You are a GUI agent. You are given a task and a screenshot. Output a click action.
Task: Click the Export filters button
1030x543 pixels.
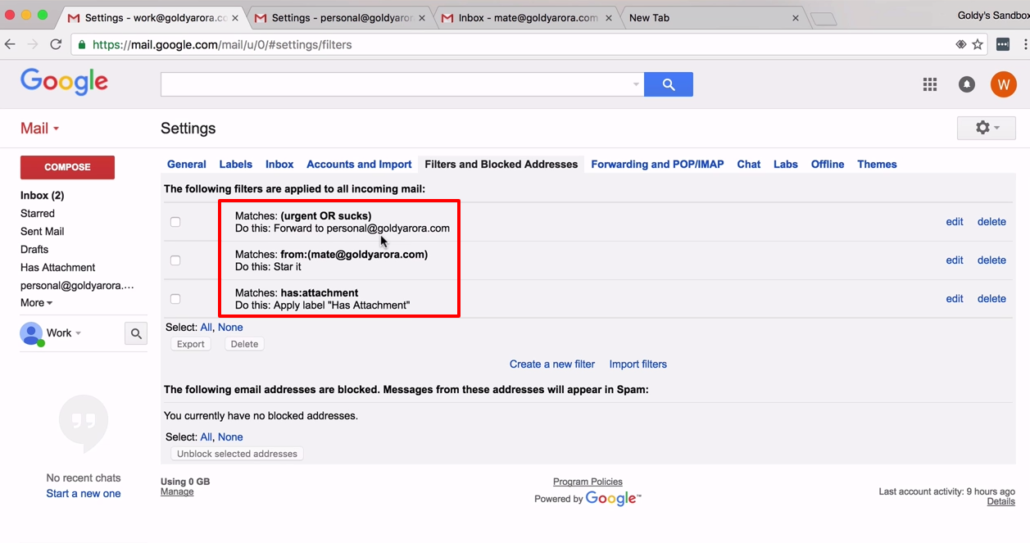click(190, 344)
